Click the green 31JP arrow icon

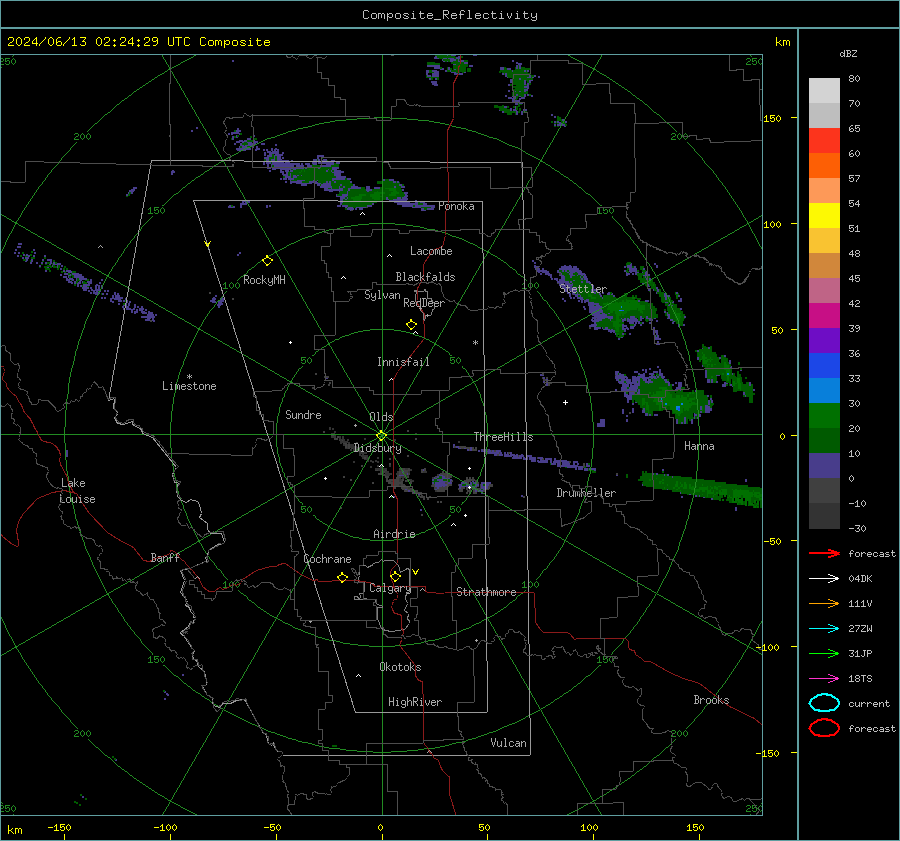(x=824, y=653)
